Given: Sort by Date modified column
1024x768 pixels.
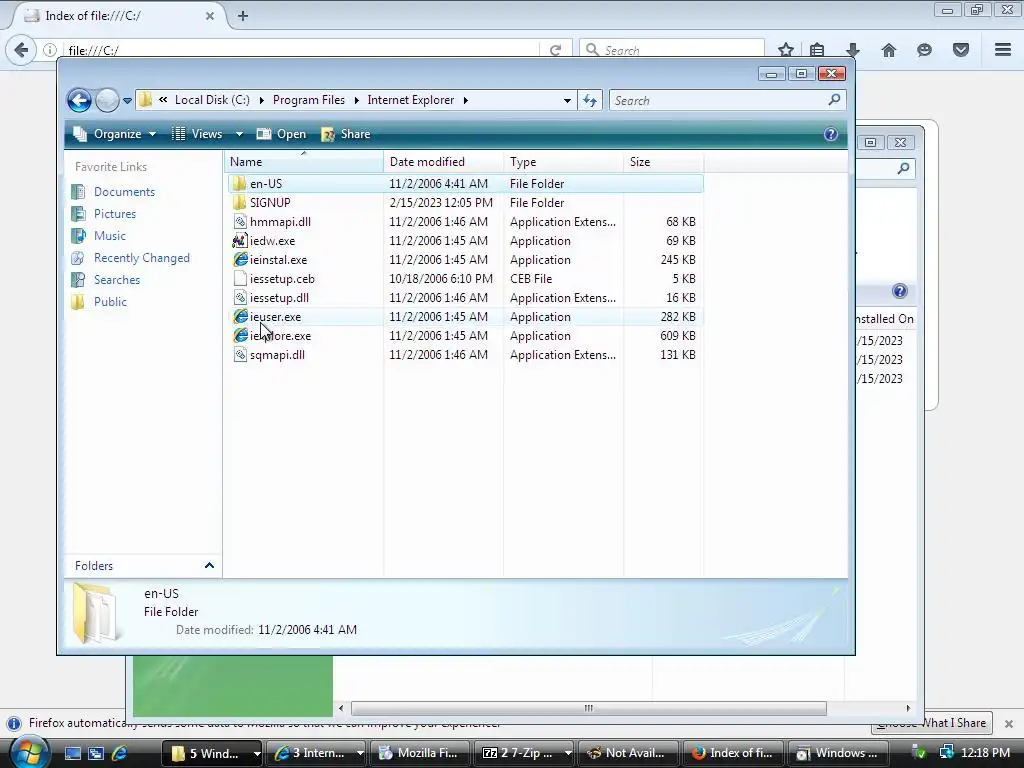Looking at the screenshot, I should click(443, 162).
